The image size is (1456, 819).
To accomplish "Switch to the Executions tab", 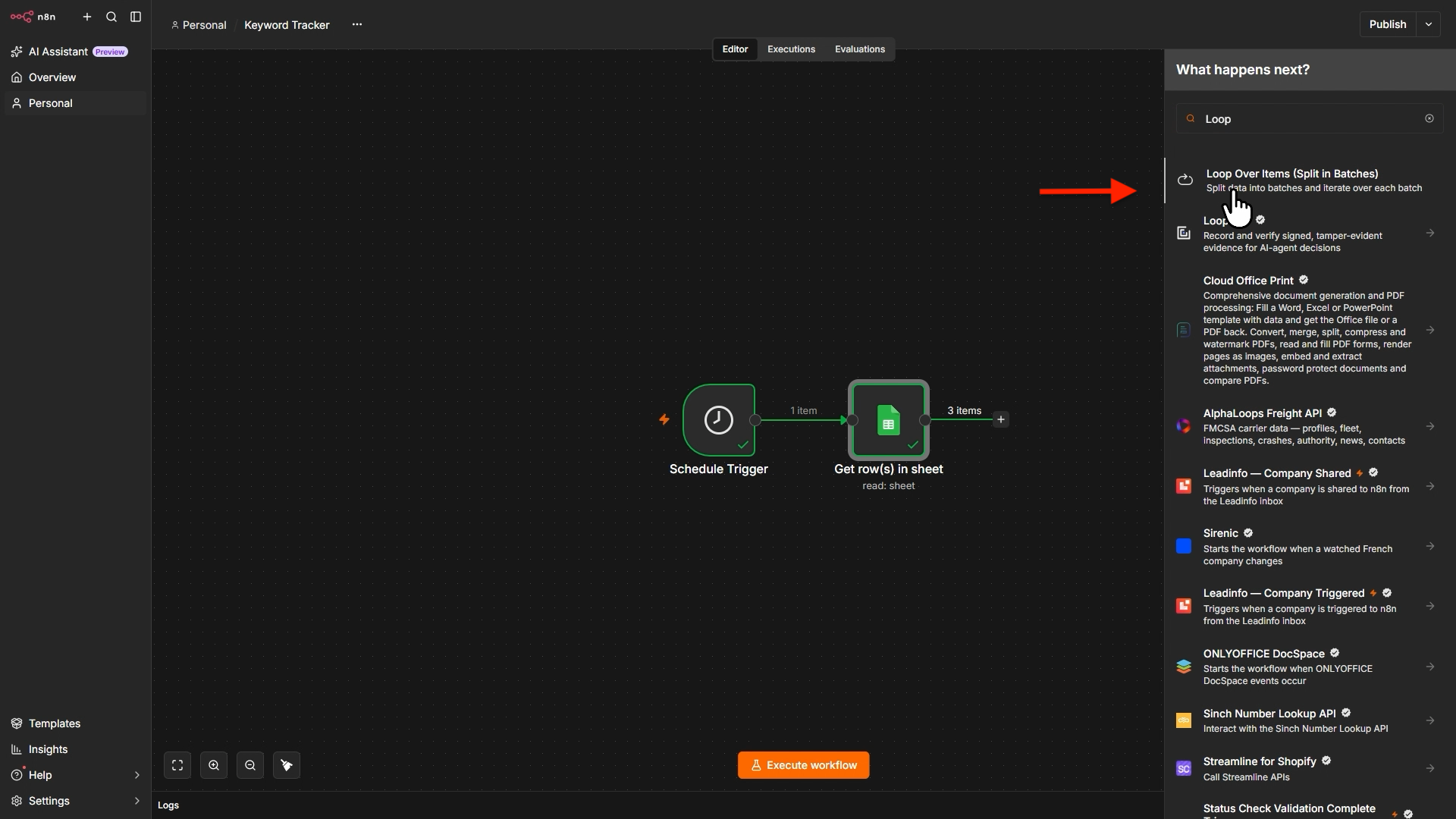I will [791, 49].
